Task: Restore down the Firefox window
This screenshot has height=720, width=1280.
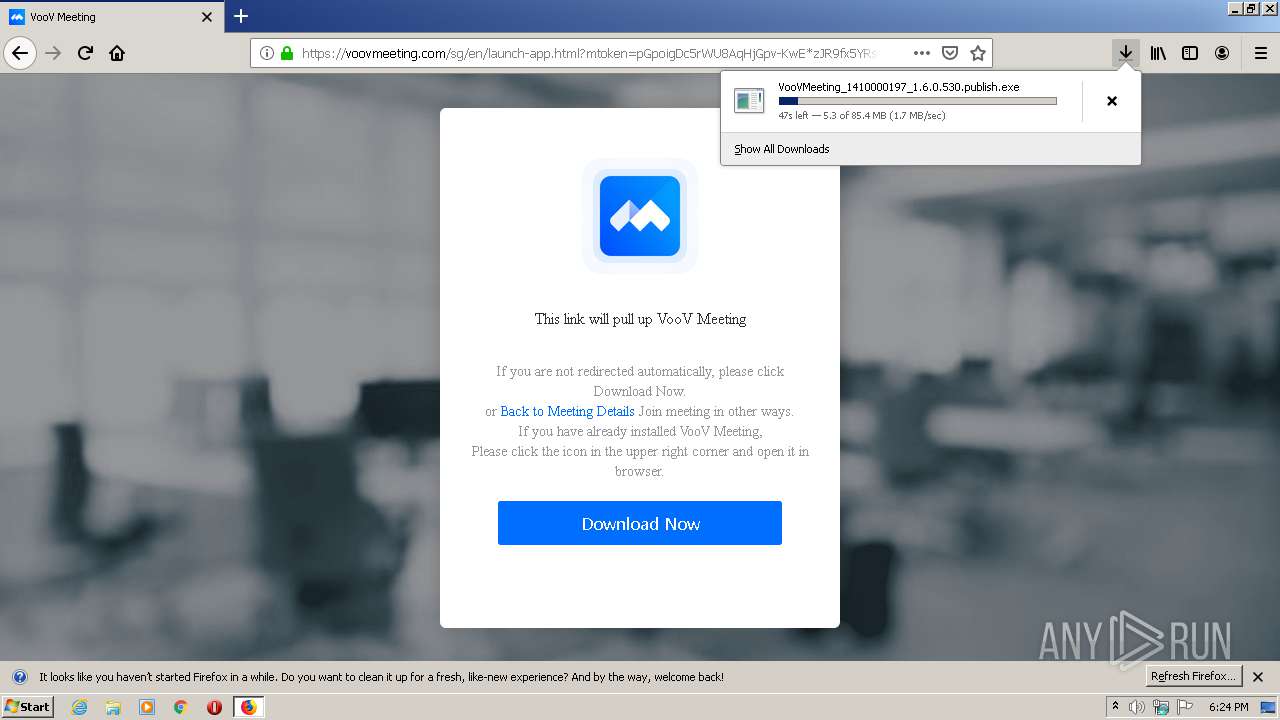Action: [x=1251, y=8]
